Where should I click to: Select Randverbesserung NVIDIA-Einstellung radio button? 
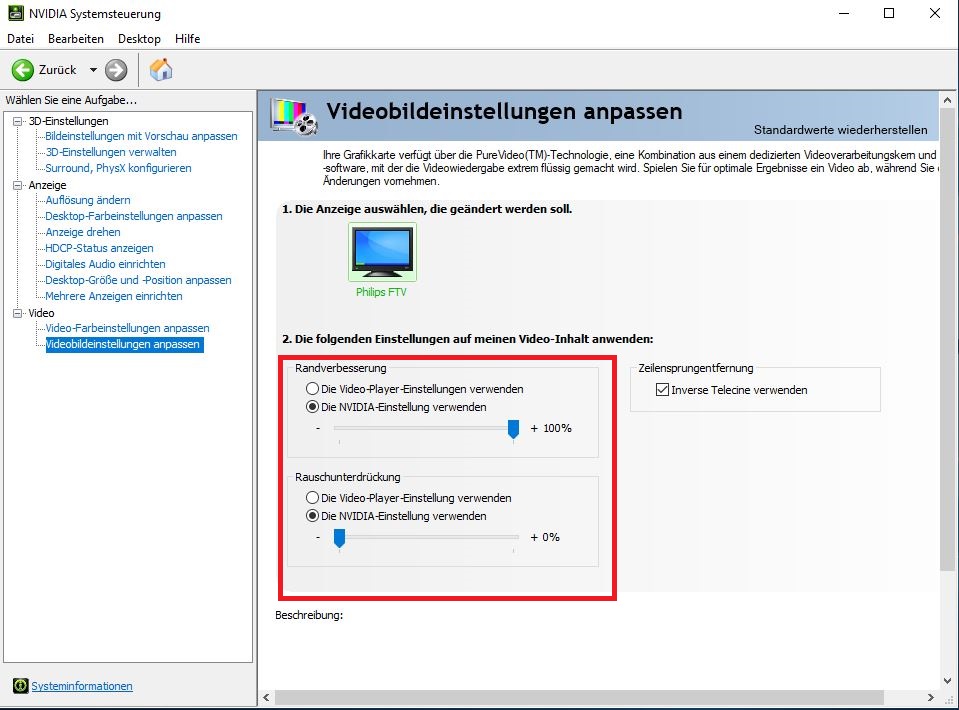point(313,407)
